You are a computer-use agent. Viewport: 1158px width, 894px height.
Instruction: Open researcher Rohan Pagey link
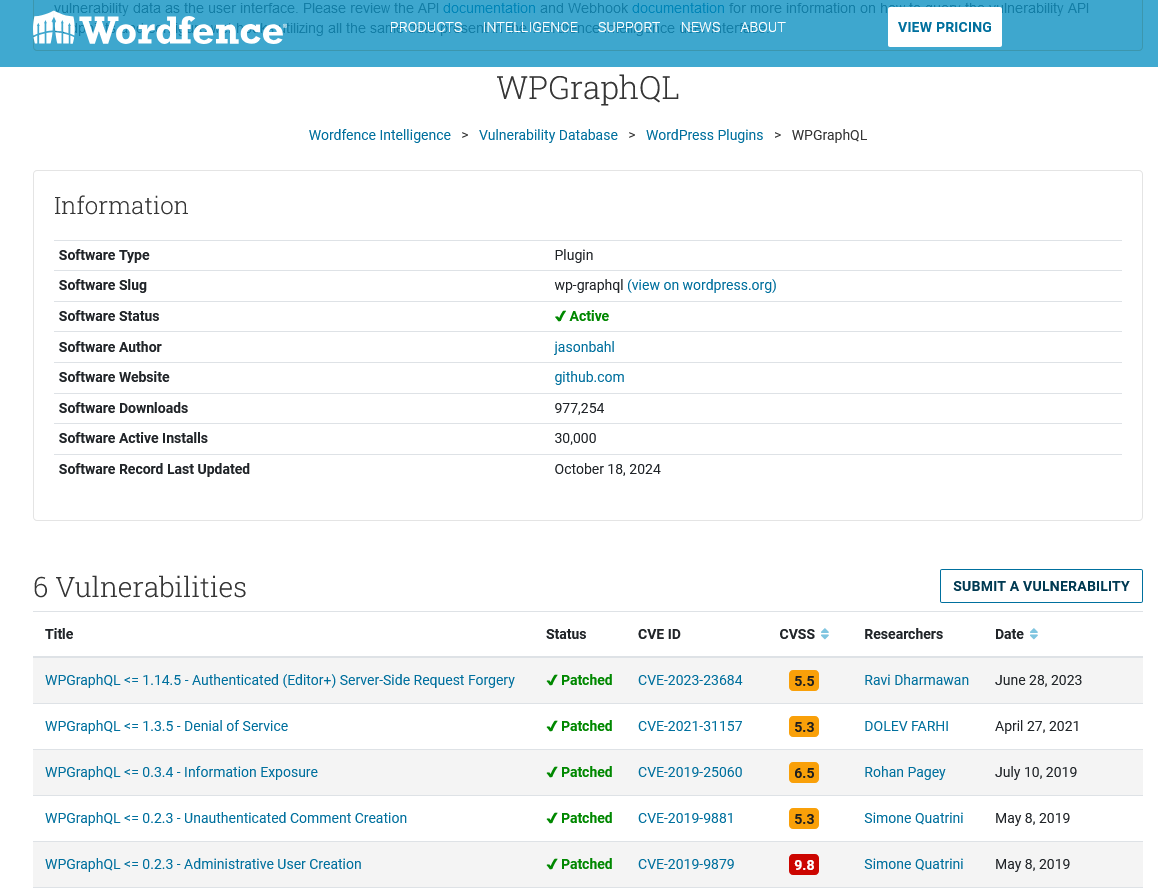pos(905,772)
